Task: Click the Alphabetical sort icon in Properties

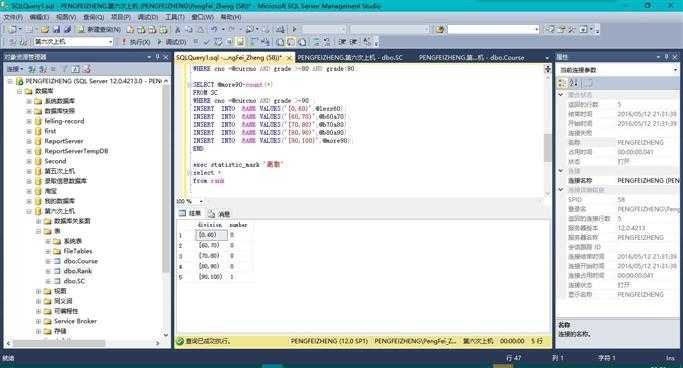Action: coord(573,83)
